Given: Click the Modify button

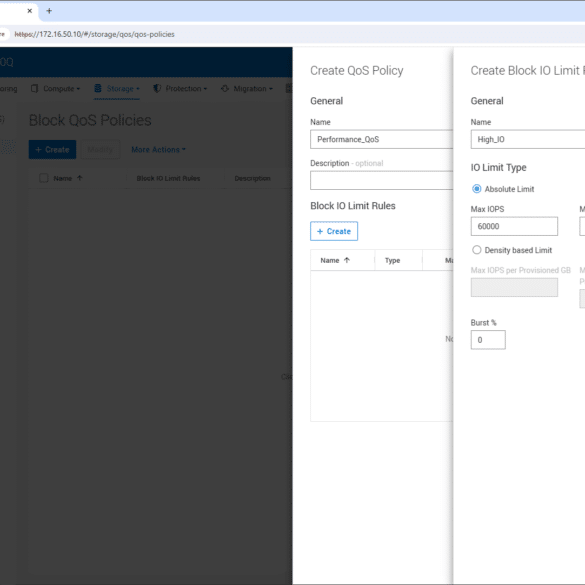Looking at the screenshot, I should coord(100,150).
